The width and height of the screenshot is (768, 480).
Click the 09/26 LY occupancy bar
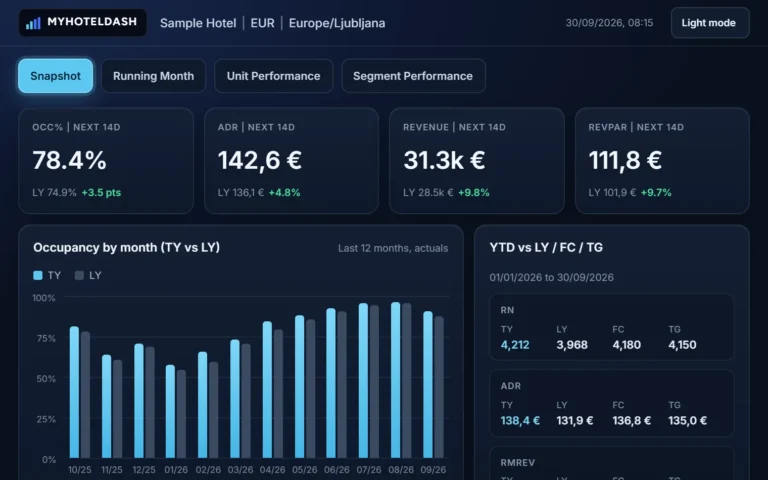(x=439, y=387)
